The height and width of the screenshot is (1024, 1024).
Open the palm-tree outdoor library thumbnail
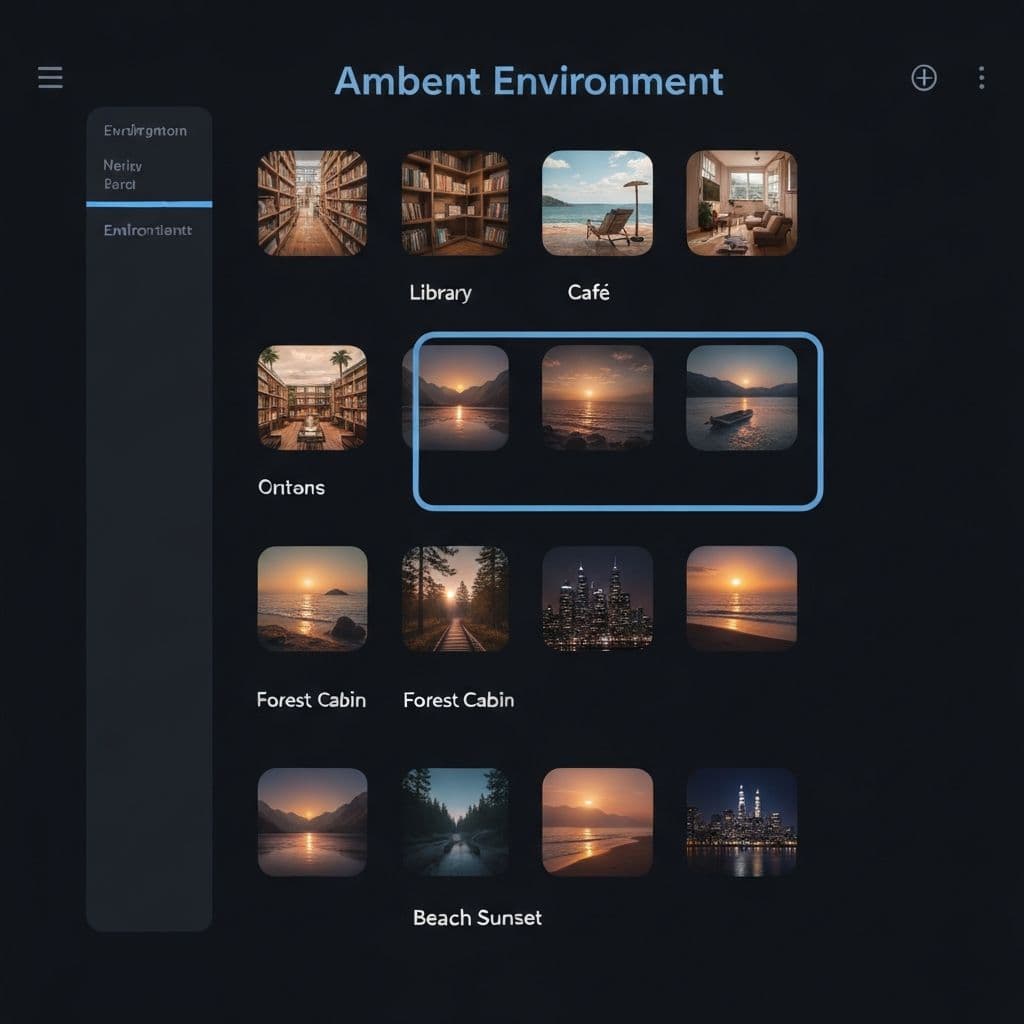(312, 398)
